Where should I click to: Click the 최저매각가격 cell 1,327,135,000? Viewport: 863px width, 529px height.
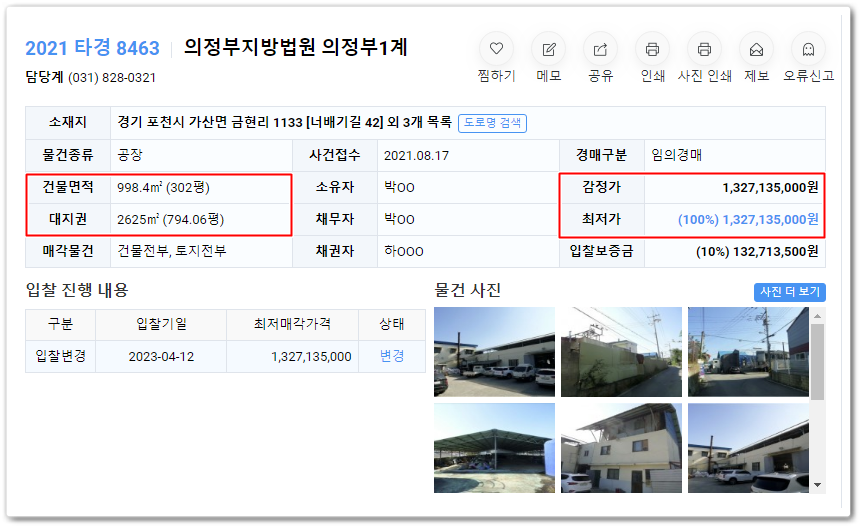click(311, 357)
